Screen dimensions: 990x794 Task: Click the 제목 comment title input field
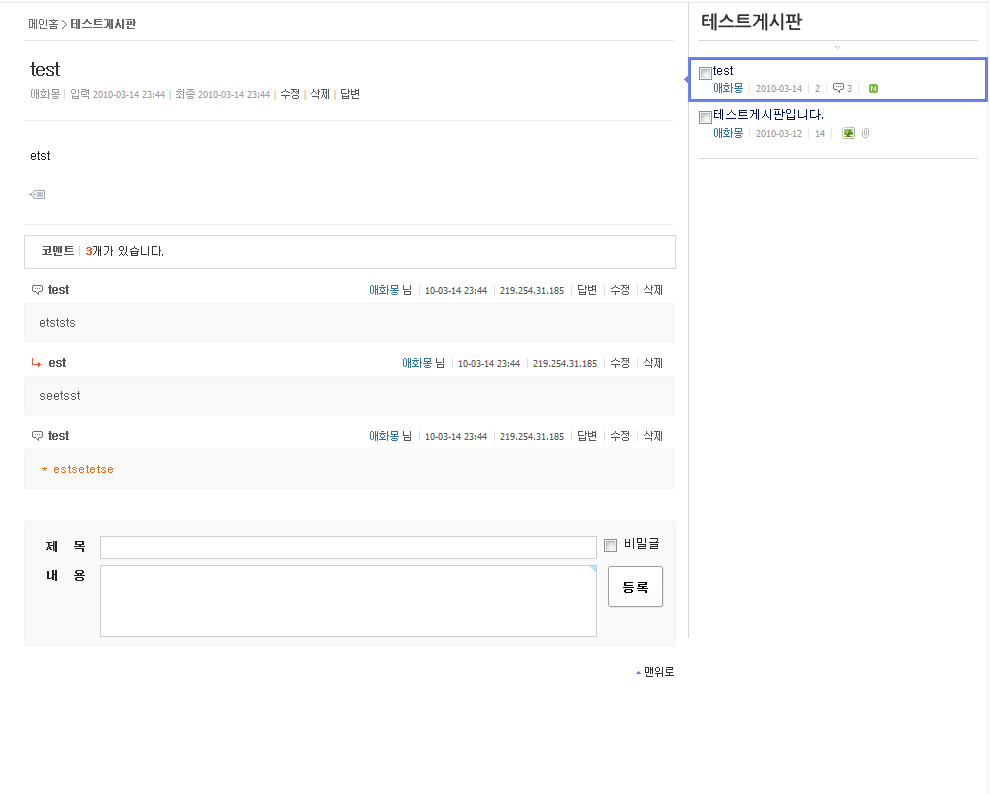[348, 547]
